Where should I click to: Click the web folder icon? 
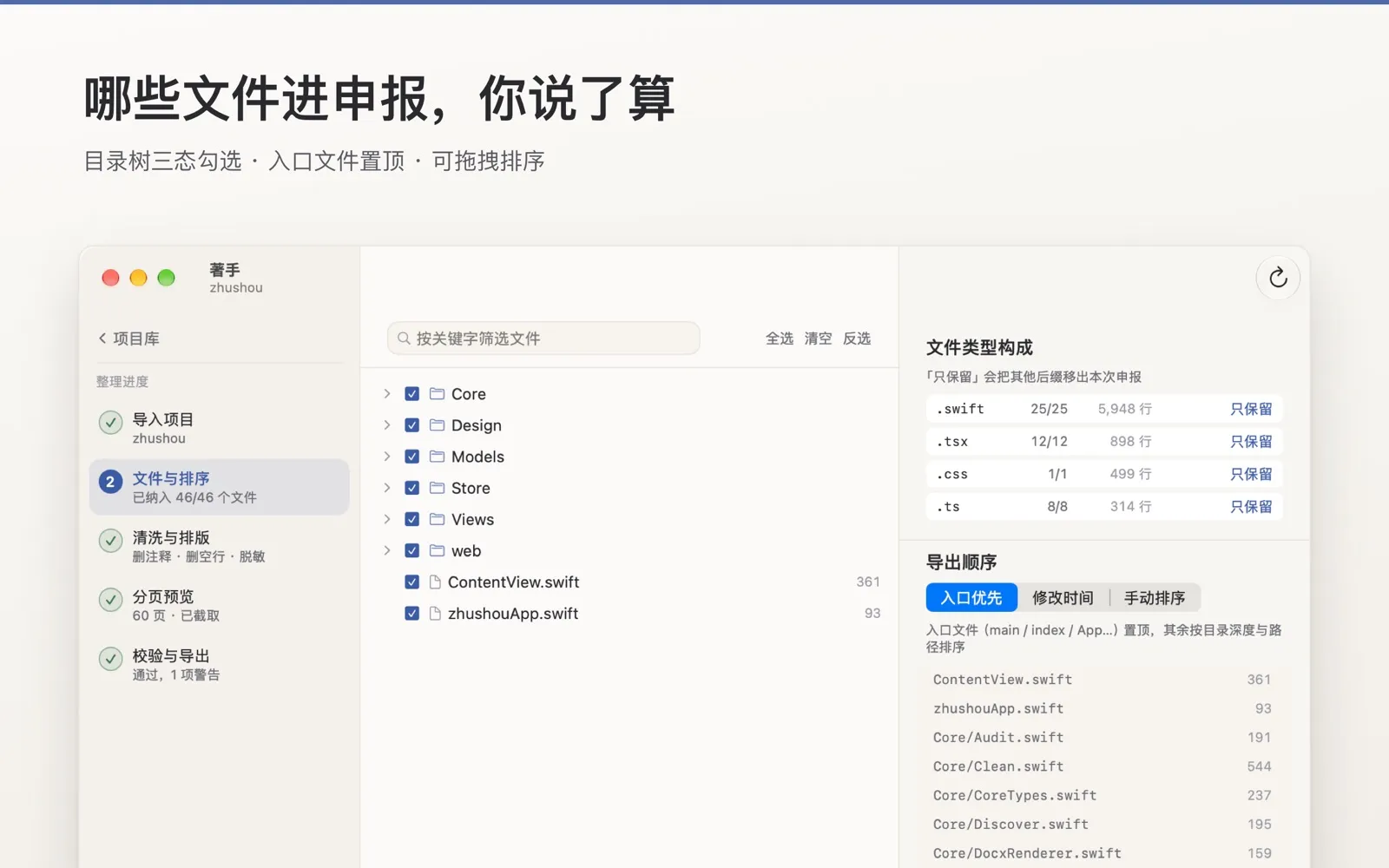(x=437, y=550)
